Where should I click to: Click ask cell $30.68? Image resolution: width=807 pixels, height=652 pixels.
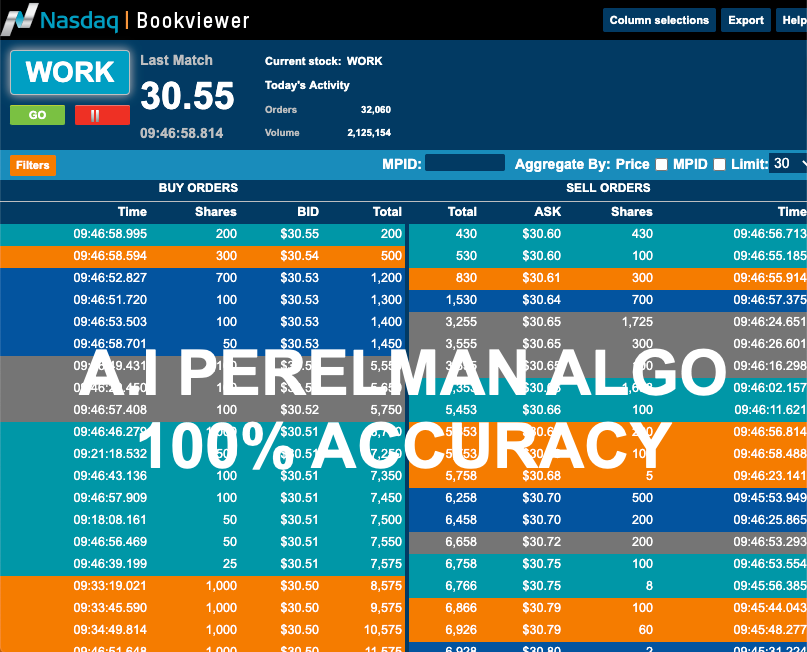pos(541,476)
